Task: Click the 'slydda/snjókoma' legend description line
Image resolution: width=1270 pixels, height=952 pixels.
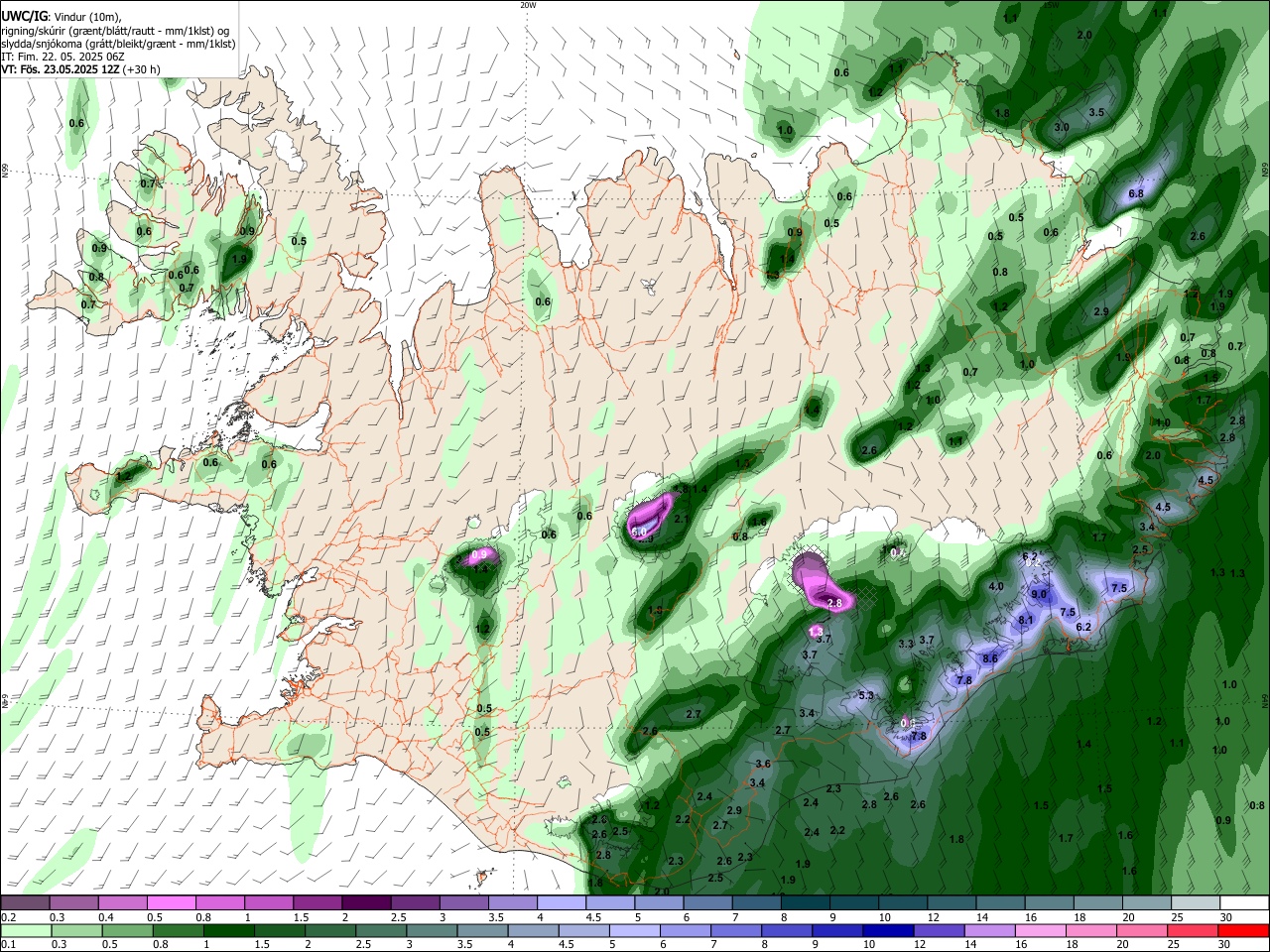Action: coord(118,44)
